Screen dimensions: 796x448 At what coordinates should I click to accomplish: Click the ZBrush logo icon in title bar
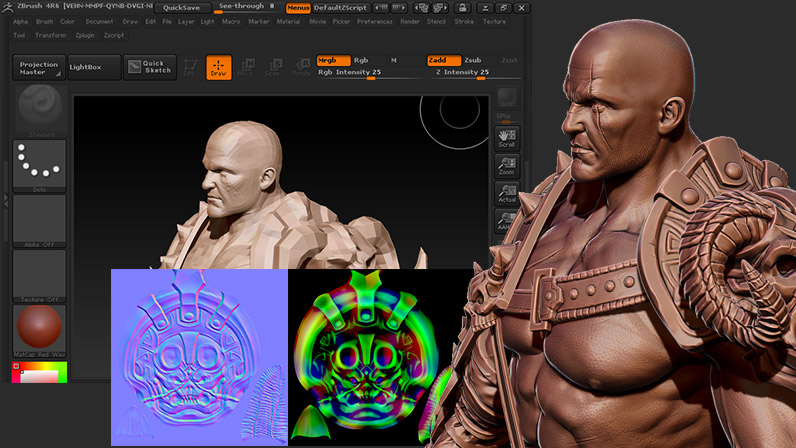(x=8, y=7)
